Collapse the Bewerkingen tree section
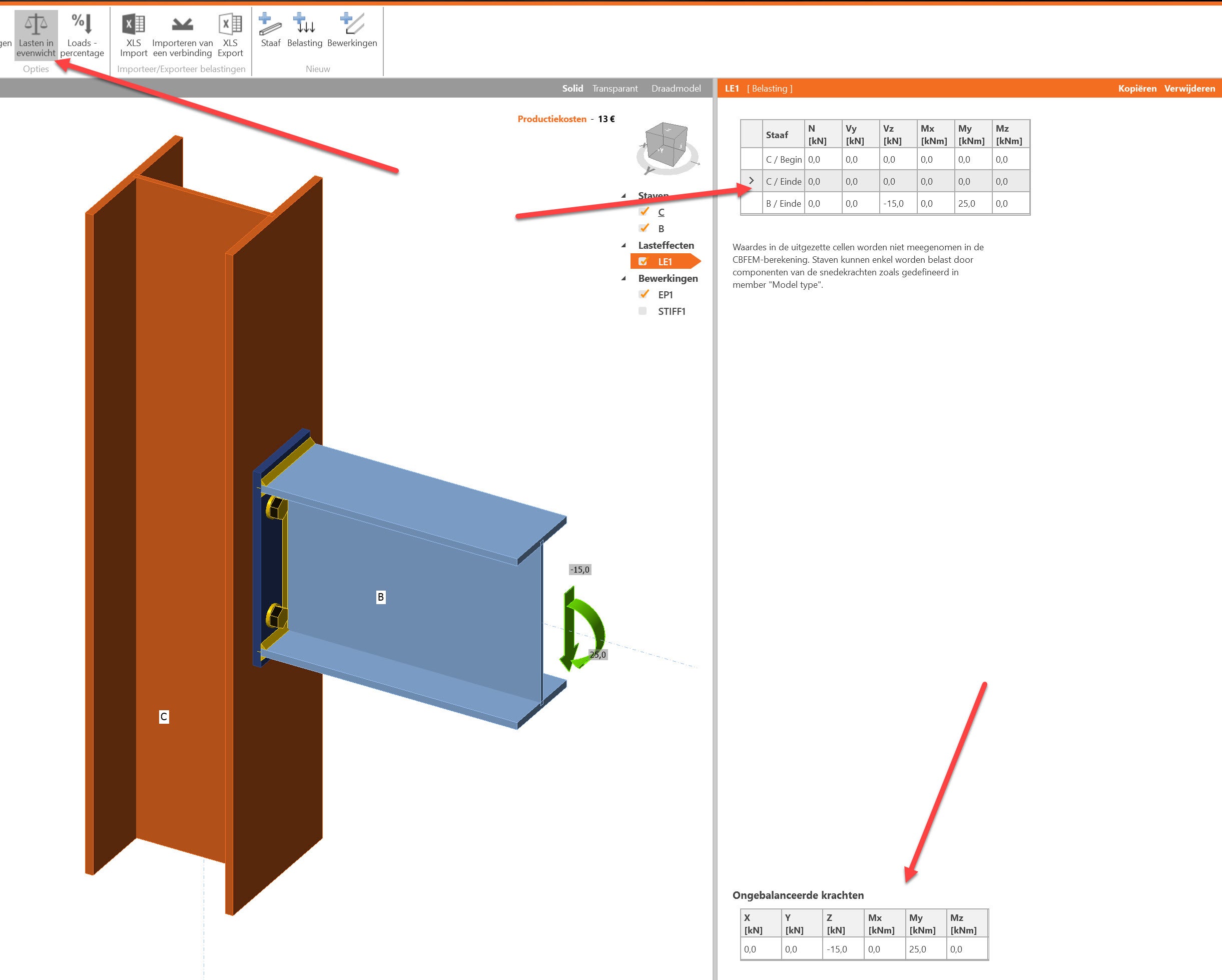The height and width of the screenshot is (980, 1222). click(624, 278)
